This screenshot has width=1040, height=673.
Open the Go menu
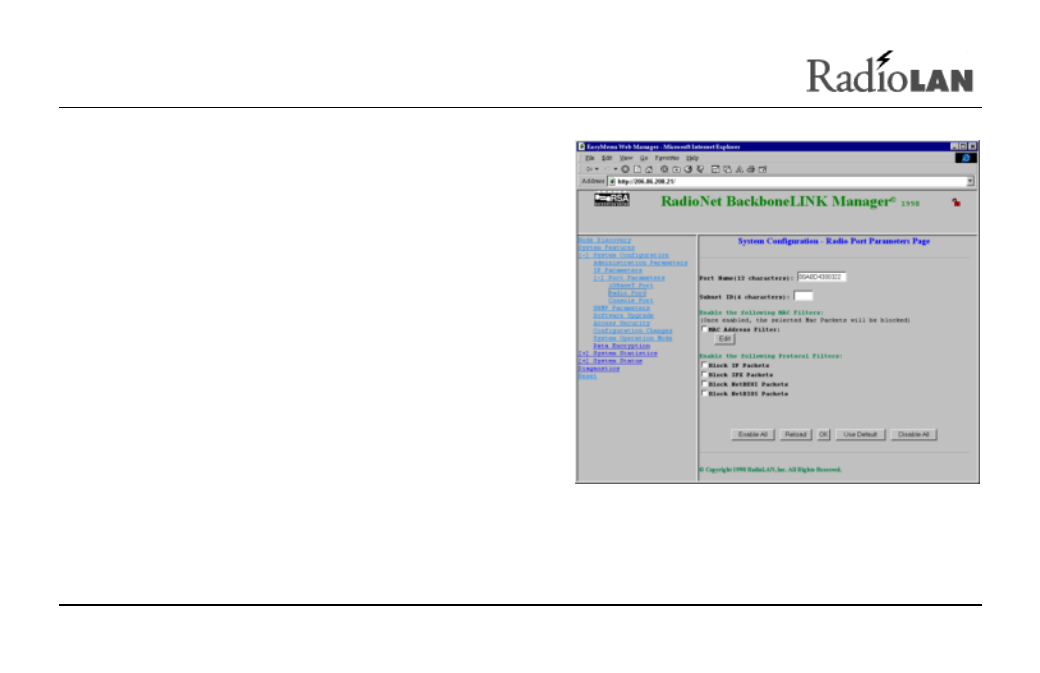[644, 158]
